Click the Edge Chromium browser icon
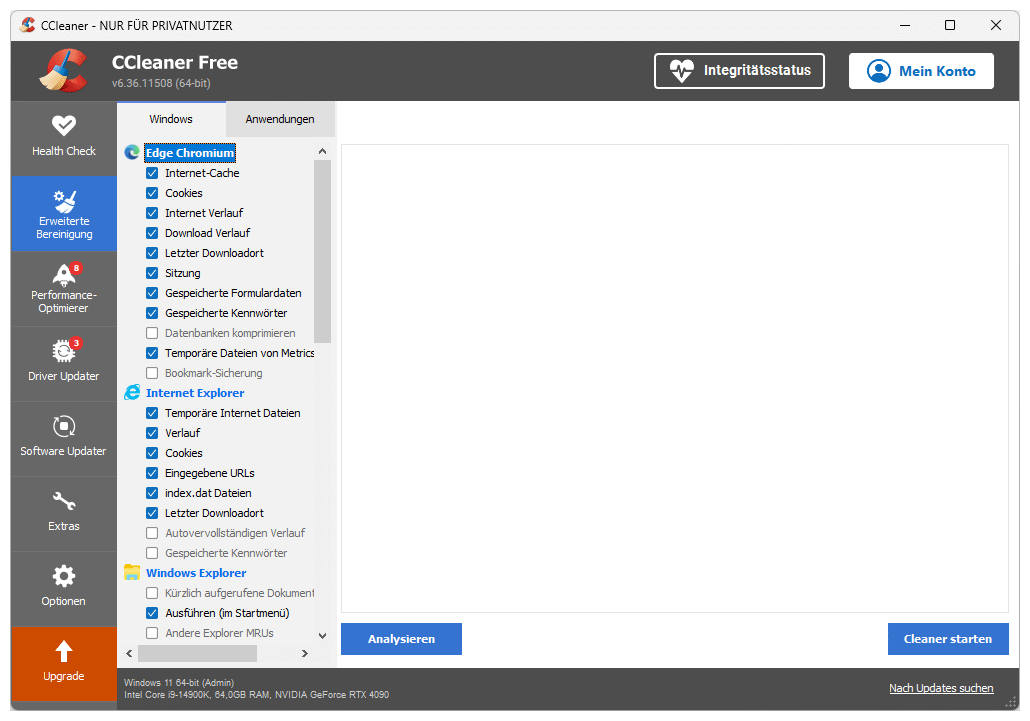 click(132, 152)
